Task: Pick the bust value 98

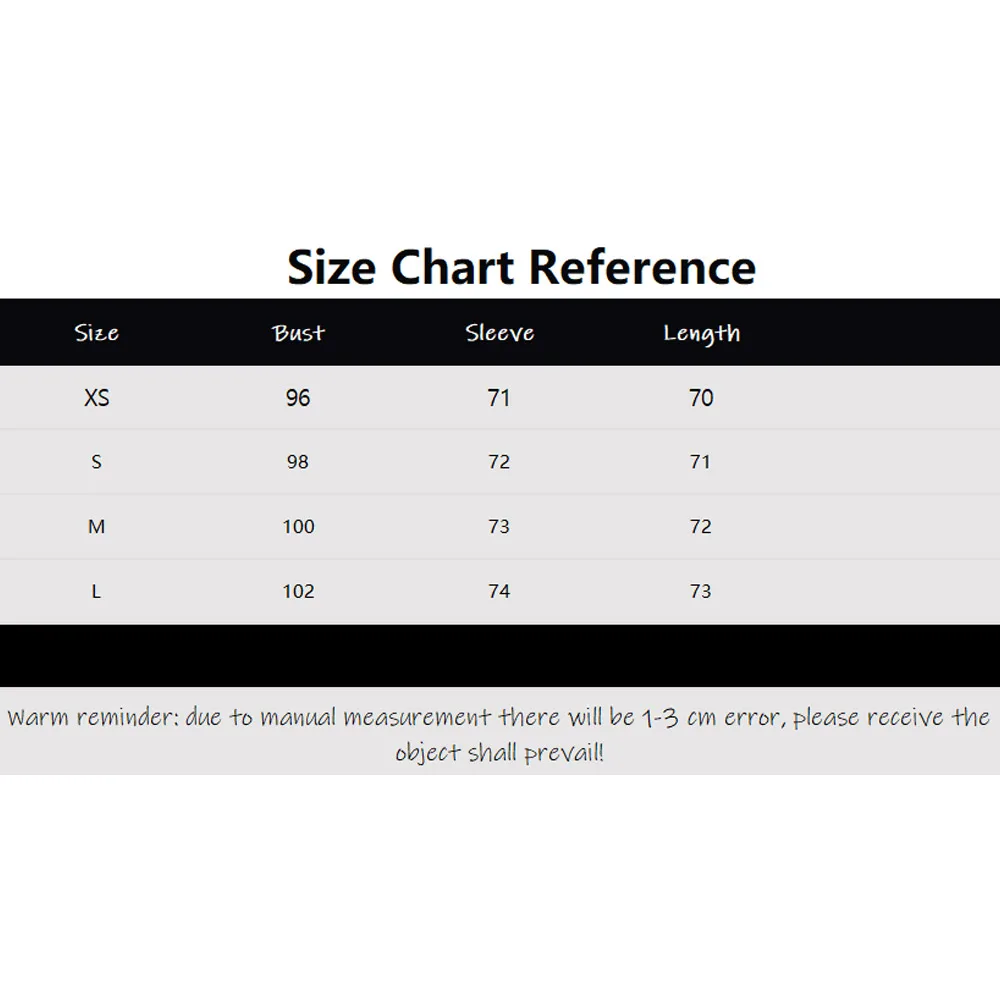Action: click(298, 462)
